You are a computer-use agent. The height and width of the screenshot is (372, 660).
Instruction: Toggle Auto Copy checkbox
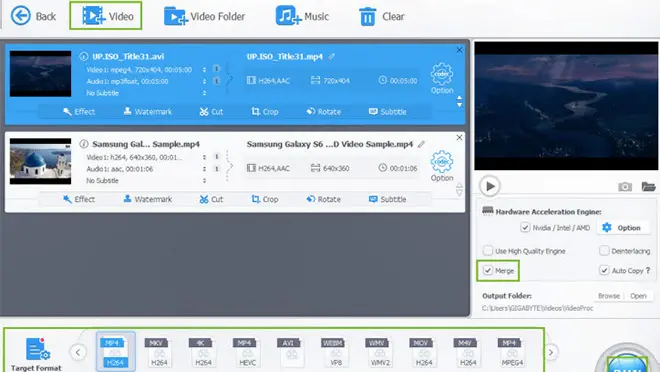coord(604,270)
